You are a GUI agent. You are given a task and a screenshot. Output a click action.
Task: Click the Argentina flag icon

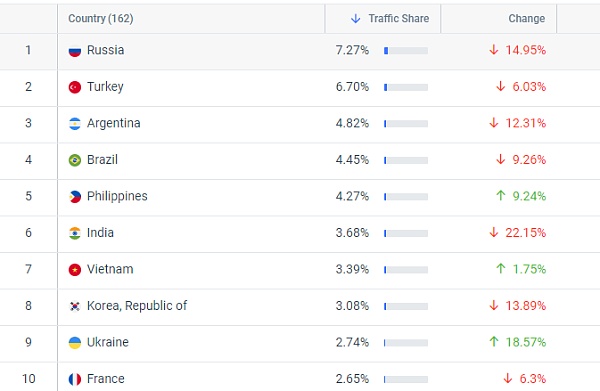click(75, 124)
